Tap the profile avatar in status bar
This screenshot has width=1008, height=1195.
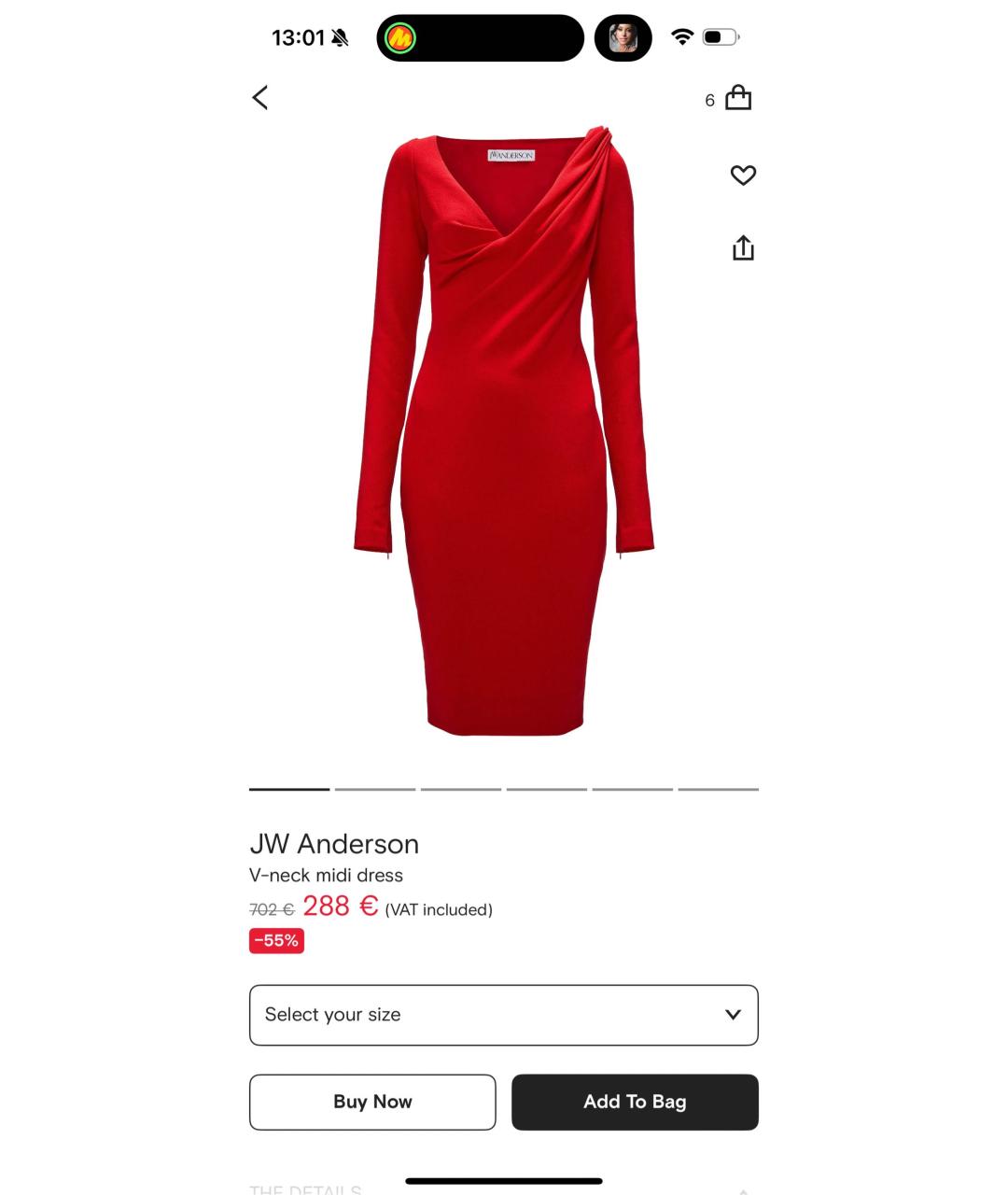coord(623,38)
